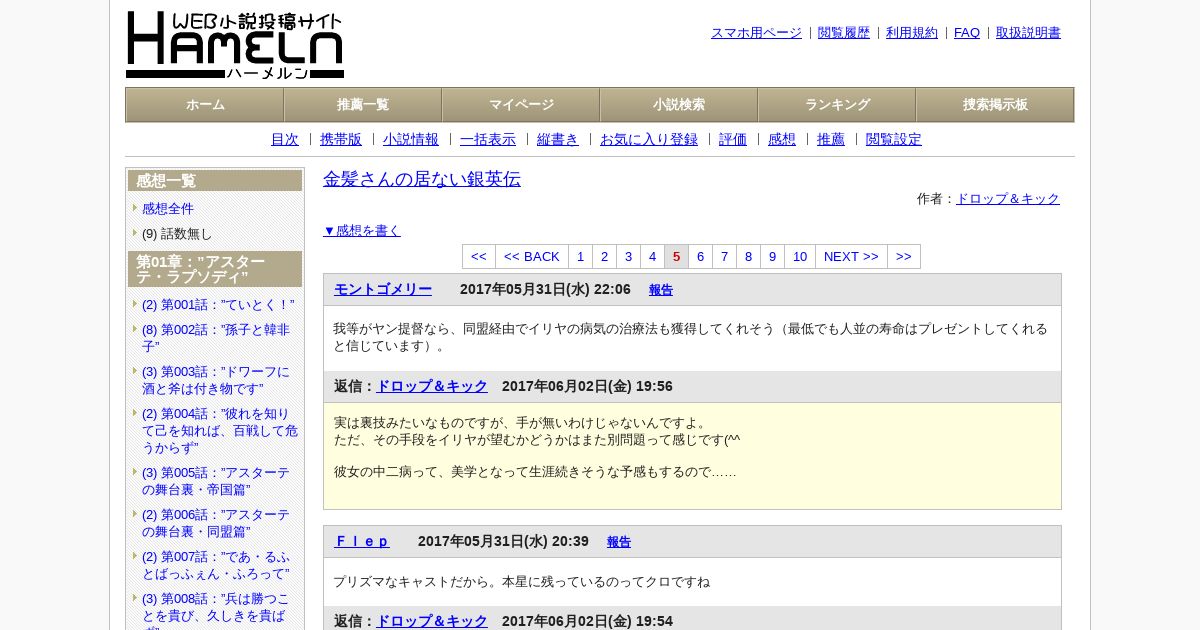This screenshot has height=630, width=1200.
Task: Switch to 携帯版
Action: pos(341,139)
